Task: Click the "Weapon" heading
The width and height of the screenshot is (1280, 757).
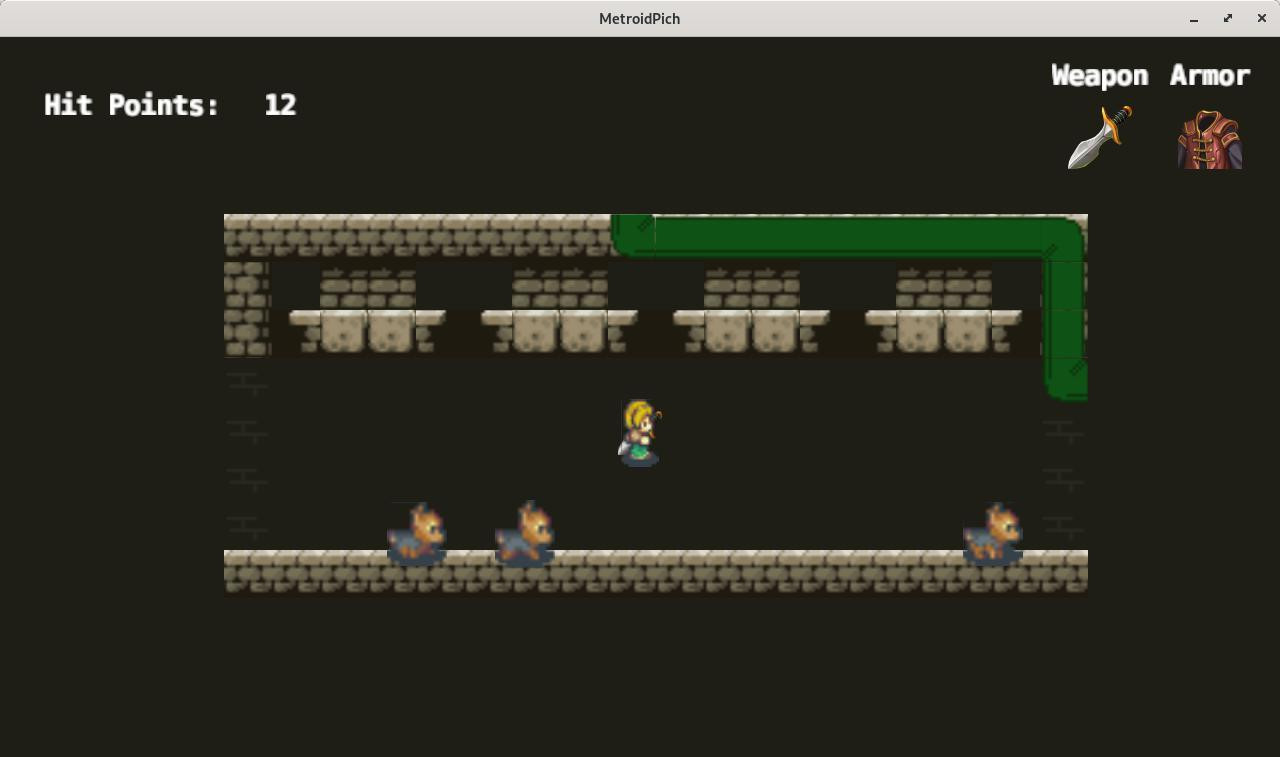Action: pos(1100,76)
